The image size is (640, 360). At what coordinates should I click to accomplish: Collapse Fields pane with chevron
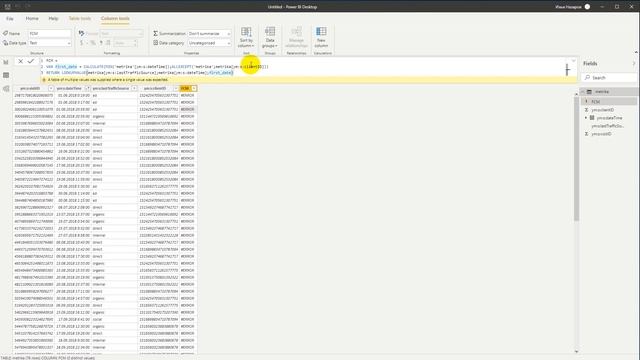pyautogui.click(x=634, y=64)
